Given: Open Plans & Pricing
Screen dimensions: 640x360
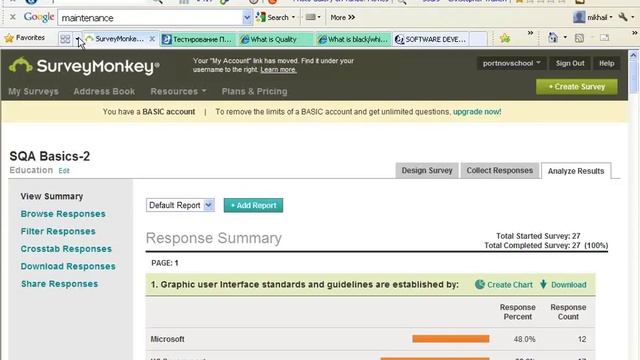Looking at the screenshot, I should pos(254,91).
